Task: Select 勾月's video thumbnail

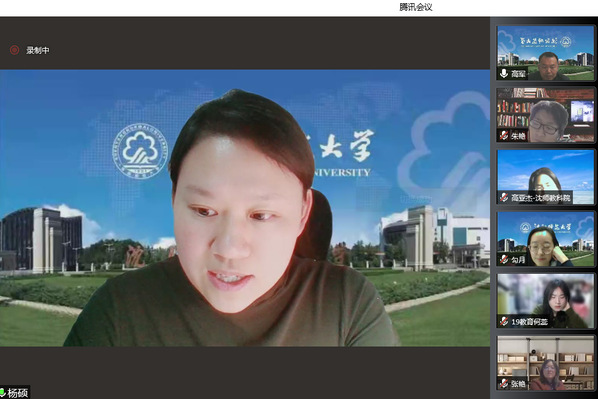Action: click(x=546, y=239)
